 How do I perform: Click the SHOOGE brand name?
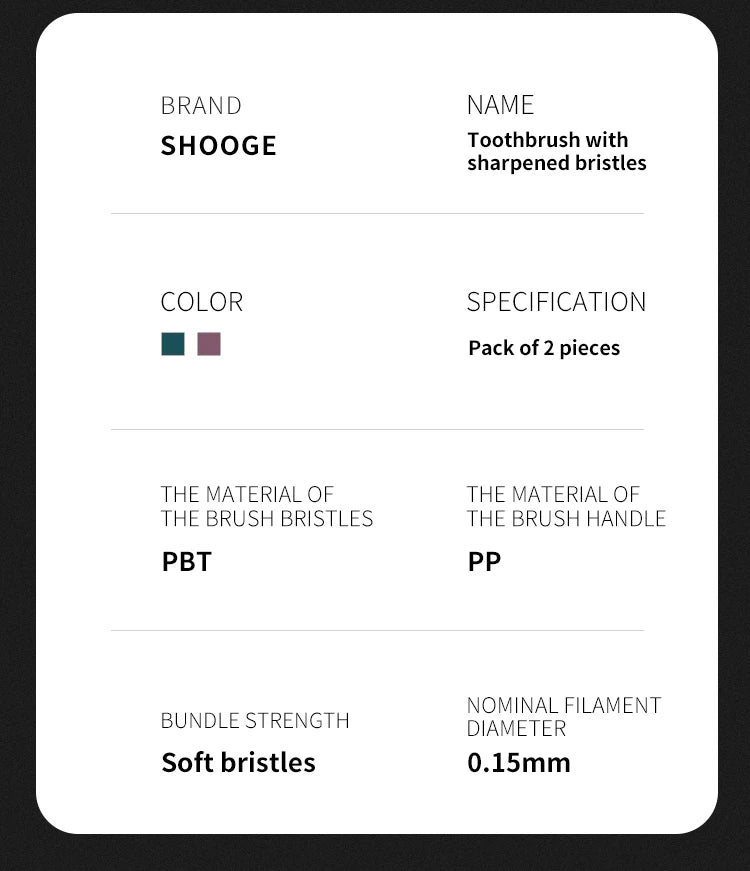218,146
